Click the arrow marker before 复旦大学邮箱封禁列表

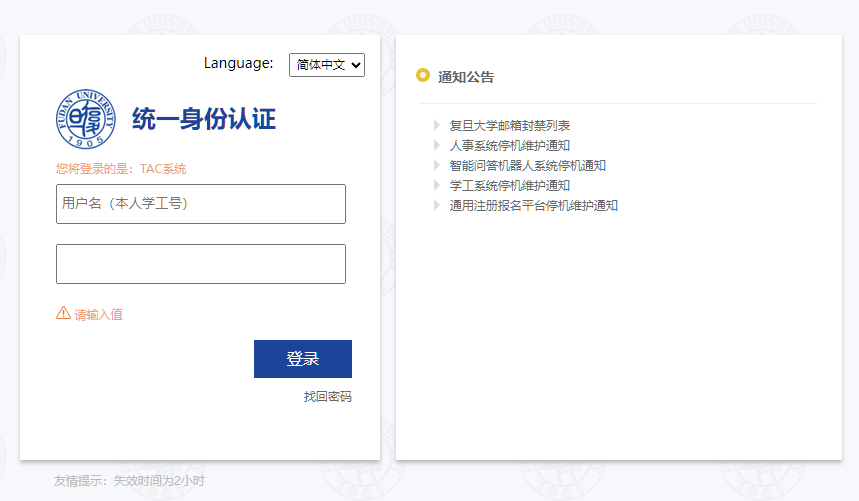click(x=437, y=125)
